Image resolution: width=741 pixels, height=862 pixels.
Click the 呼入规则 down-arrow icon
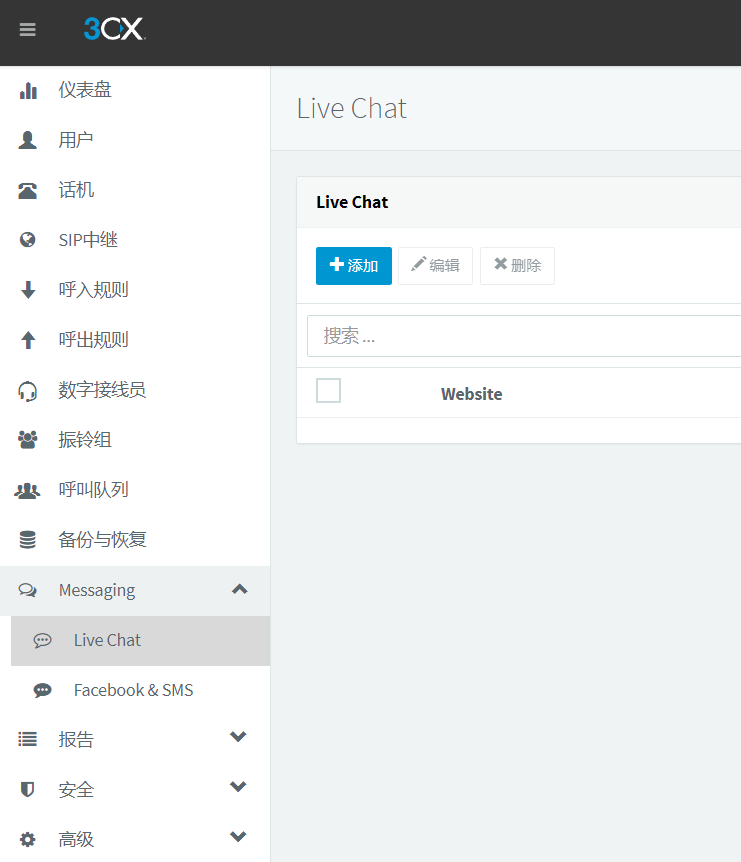point(28,290)
